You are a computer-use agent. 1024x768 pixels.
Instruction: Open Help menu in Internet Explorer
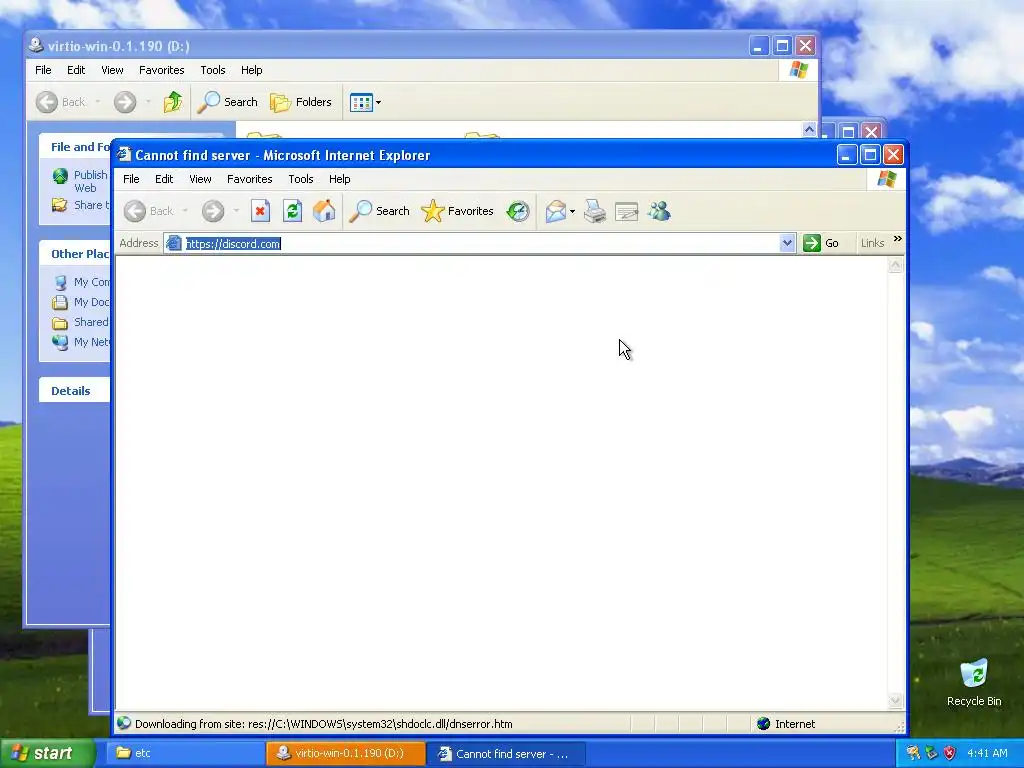click(x=340, y=179)
